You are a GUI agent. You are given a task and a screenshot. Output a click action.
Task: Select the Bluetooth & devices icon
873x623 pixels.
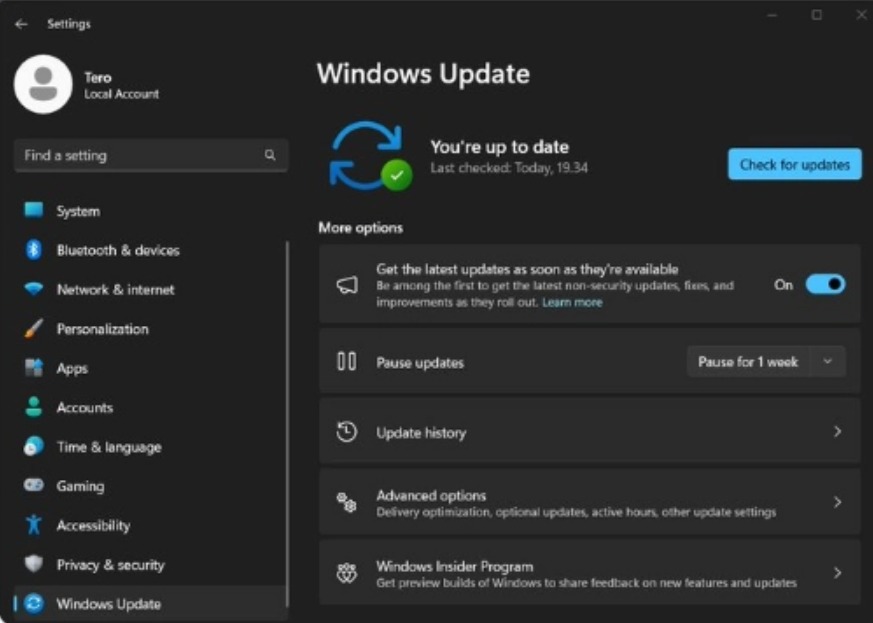31,250
